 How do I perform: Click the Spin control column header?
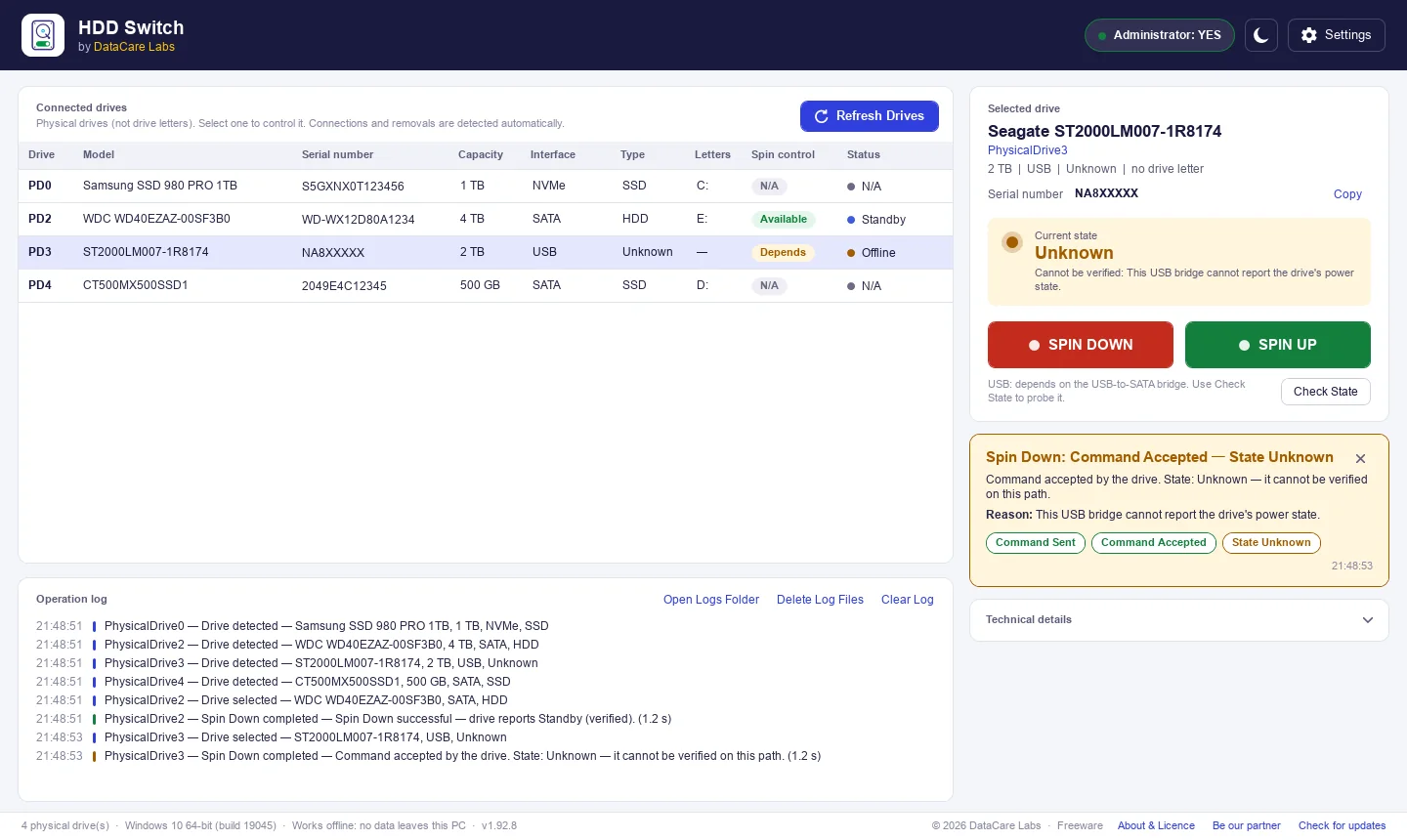(783, 154)
